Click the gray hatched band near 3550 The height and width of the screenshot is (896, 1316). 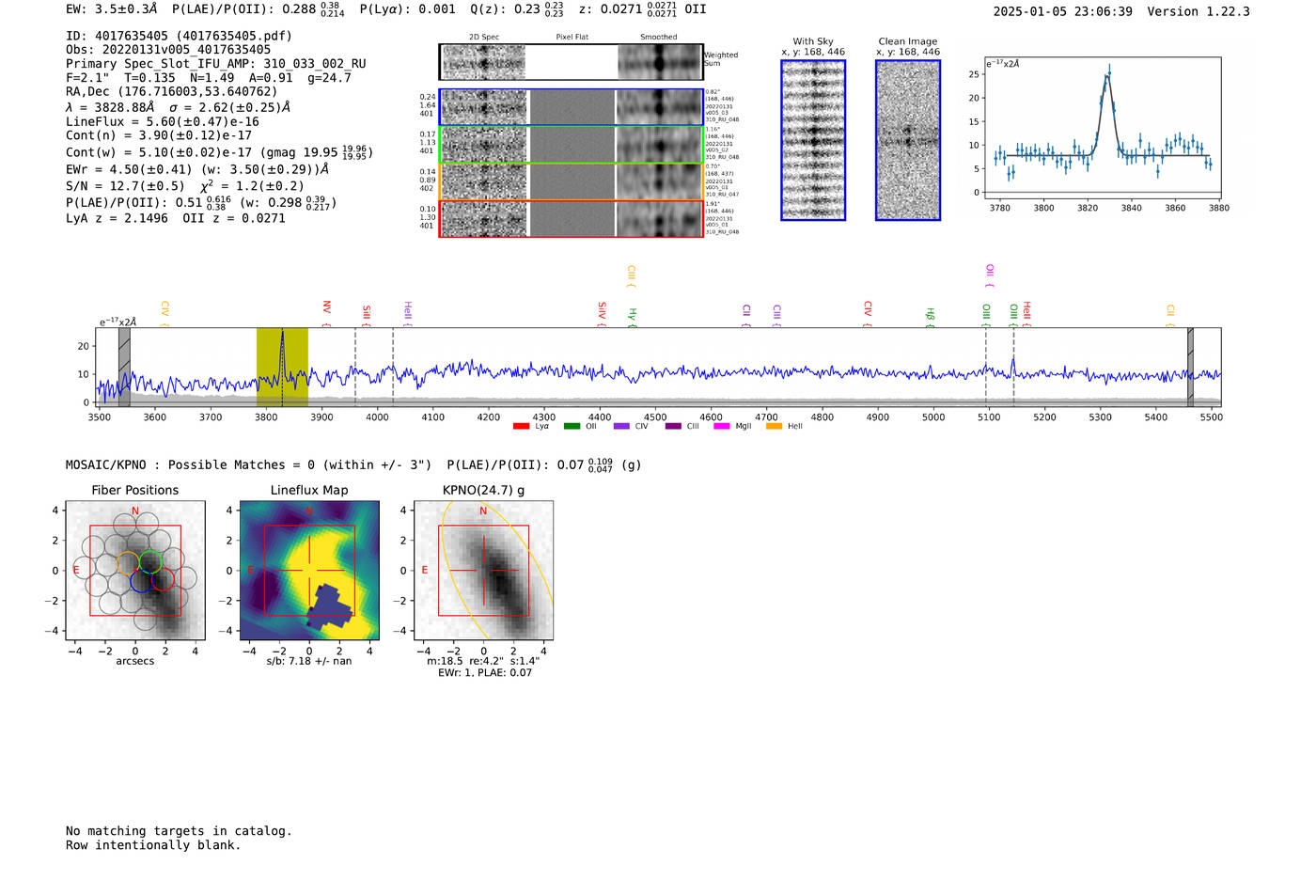click(124, 368)
